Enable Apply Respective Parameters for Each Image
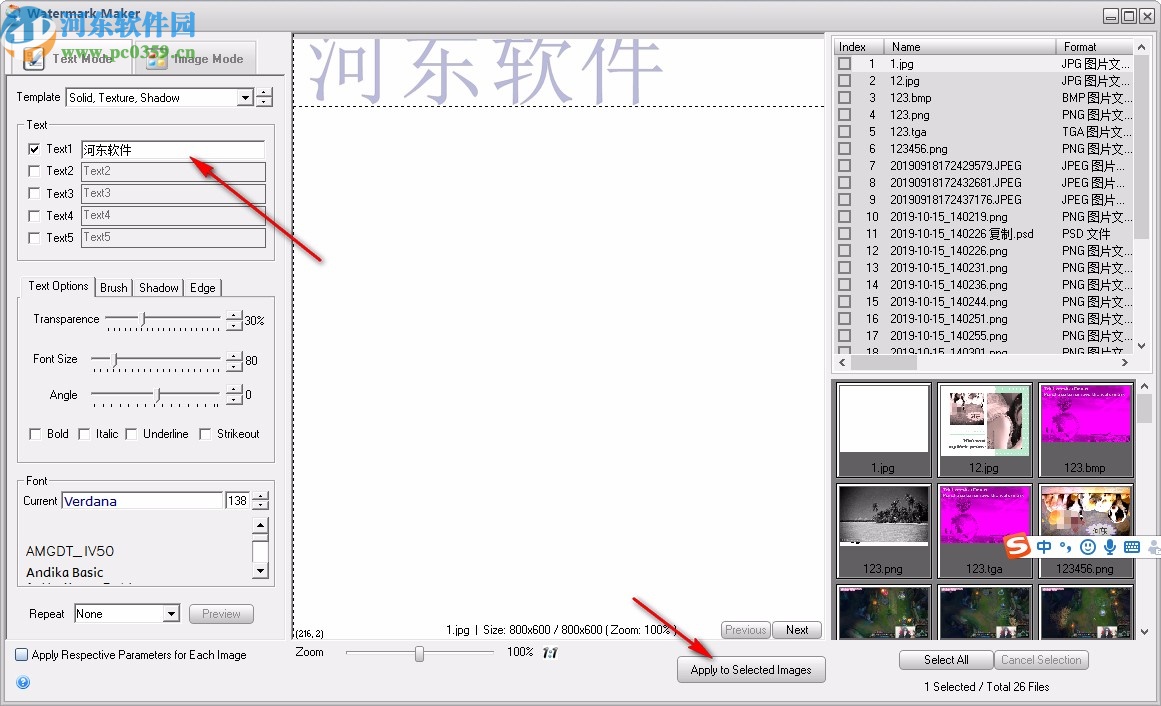The height and width of the screenshot is (706, 1161). pyautogui.click(x=20, y=654)
